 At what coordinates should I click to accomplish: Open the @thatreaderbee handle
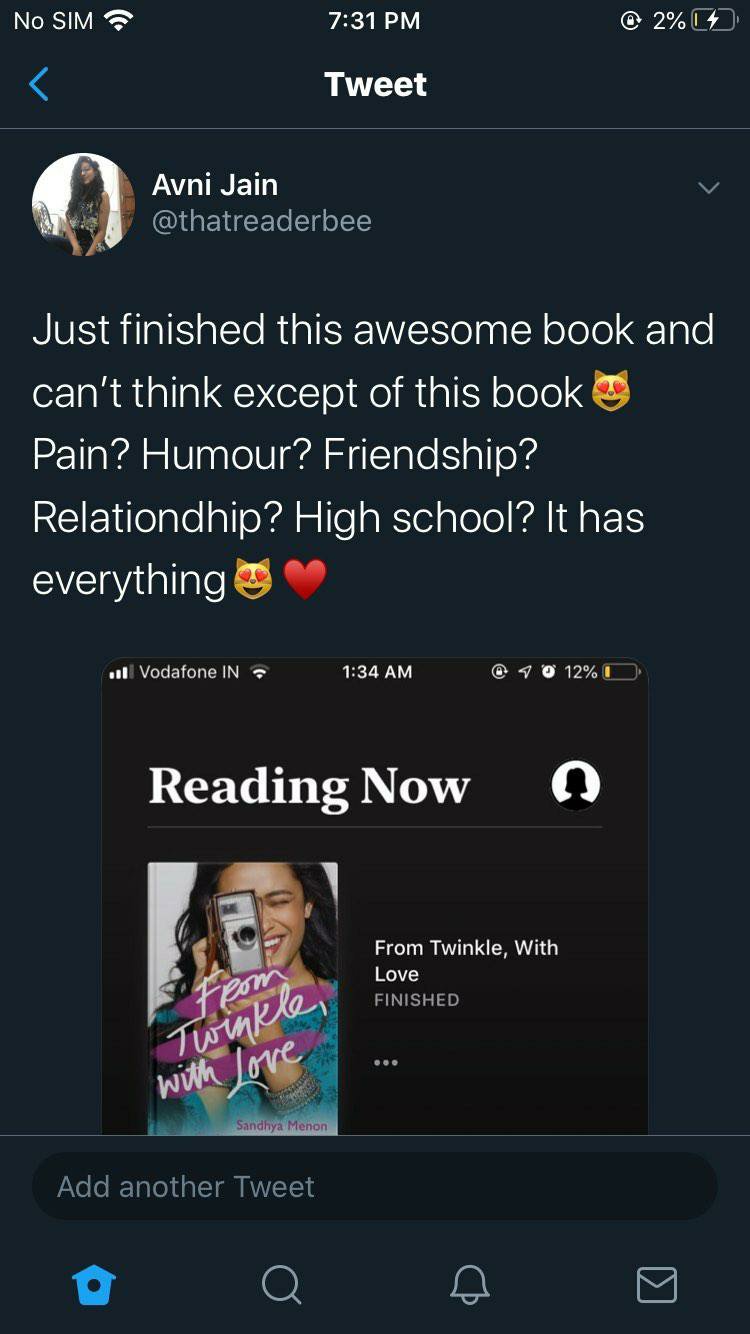coord(261,221)
